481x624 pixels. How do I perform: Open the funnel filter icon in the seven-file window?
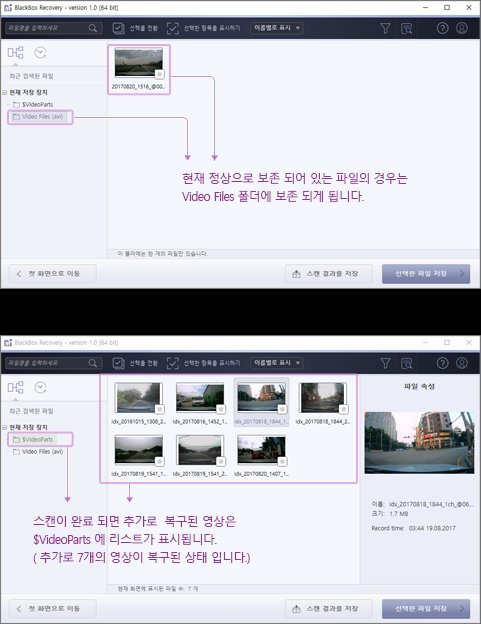pos(385,363)
